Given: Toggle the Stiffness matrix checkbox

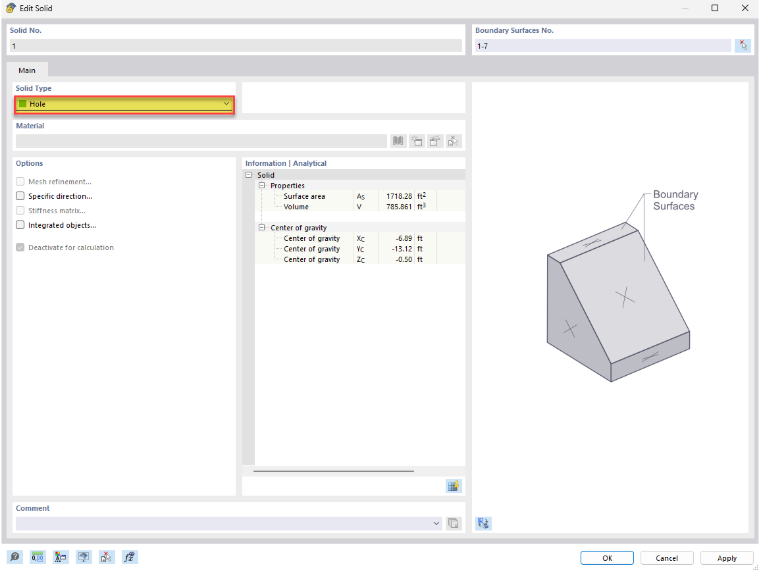Looking at the screenshot, I should pyautogui.click(x=20, y=210).
